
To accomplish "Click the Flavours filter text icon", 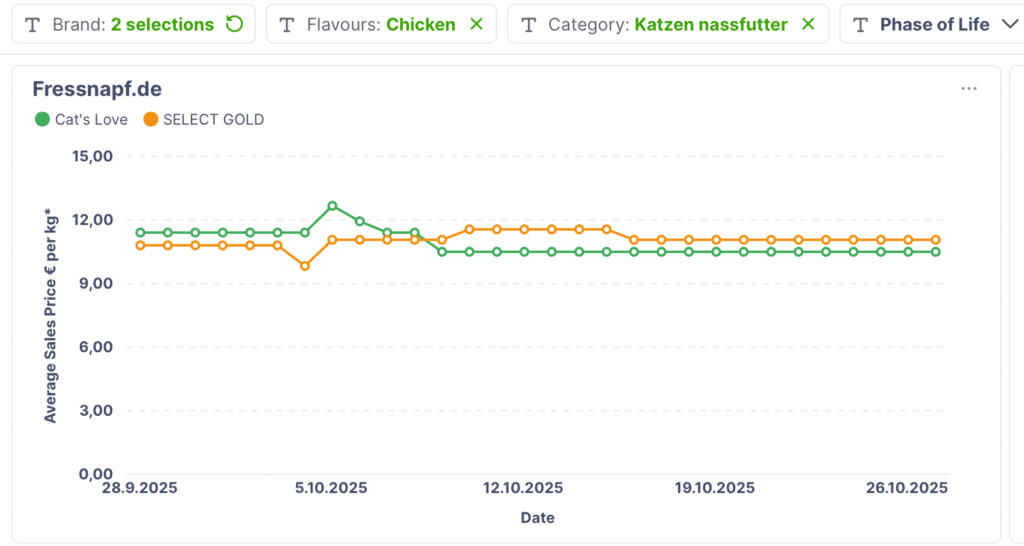I will (287, 24).
